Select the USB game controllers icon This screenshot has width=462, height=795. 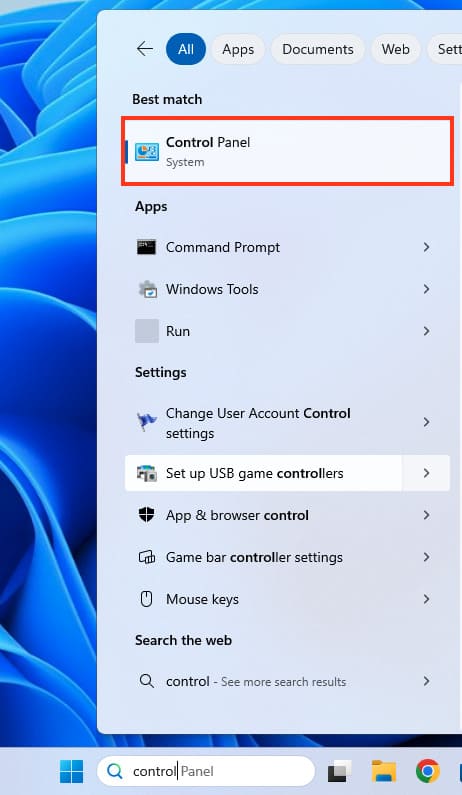pyautogui.click(x=147, y=473)
